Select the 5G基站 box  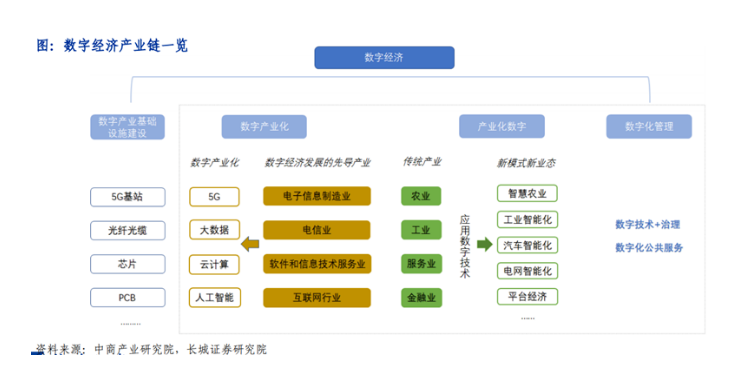point(128,197)
